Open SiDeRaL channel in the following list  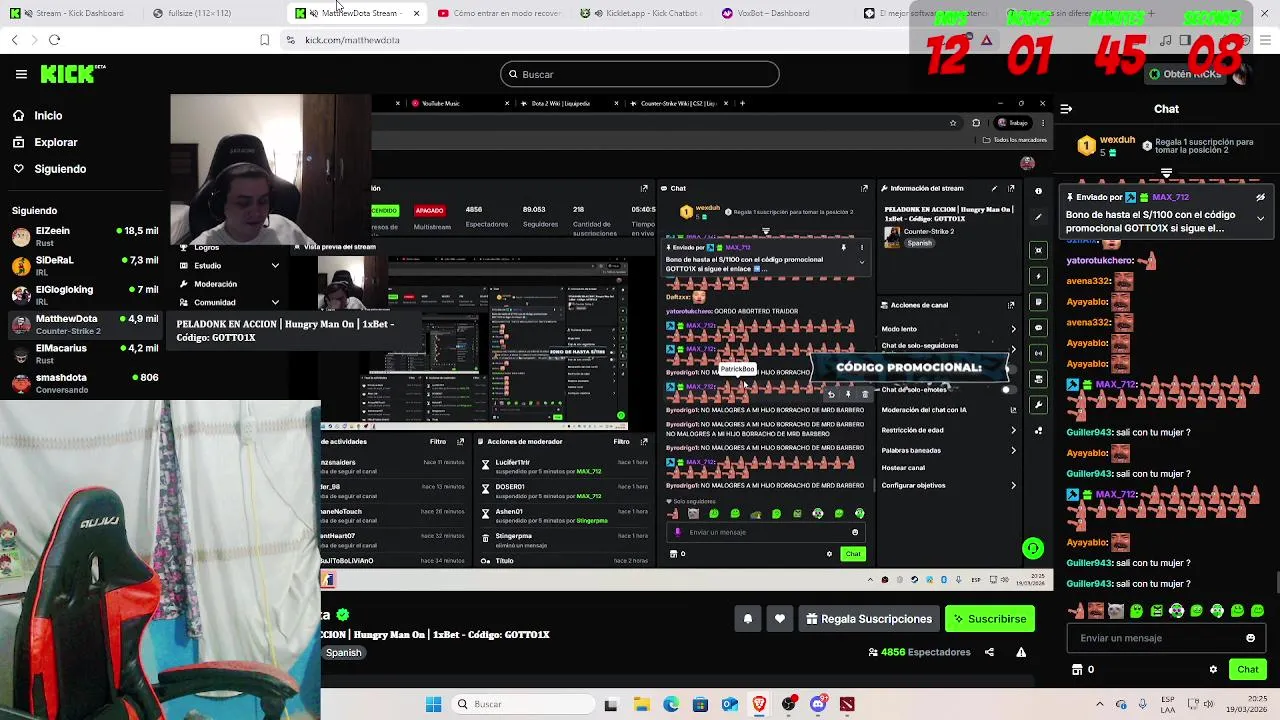tap(85, 265)
